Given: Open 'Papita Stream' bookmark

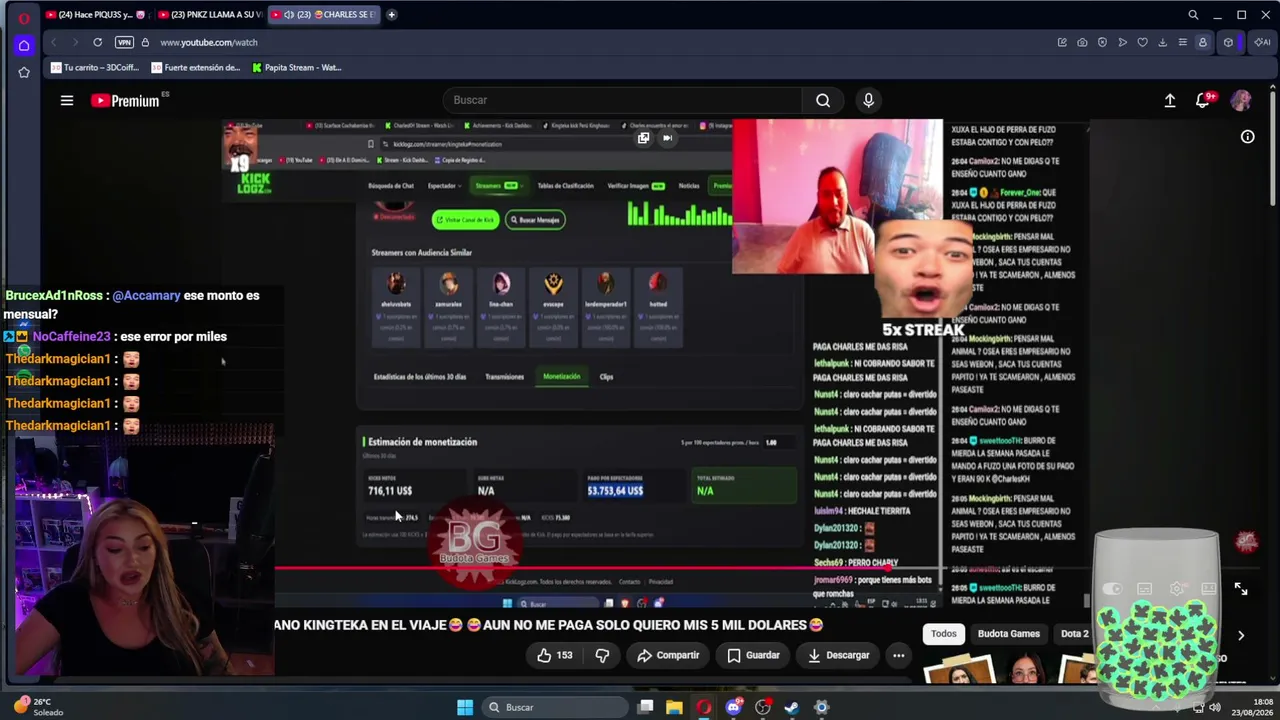Looking at the screenshot, I should point(297,68).
